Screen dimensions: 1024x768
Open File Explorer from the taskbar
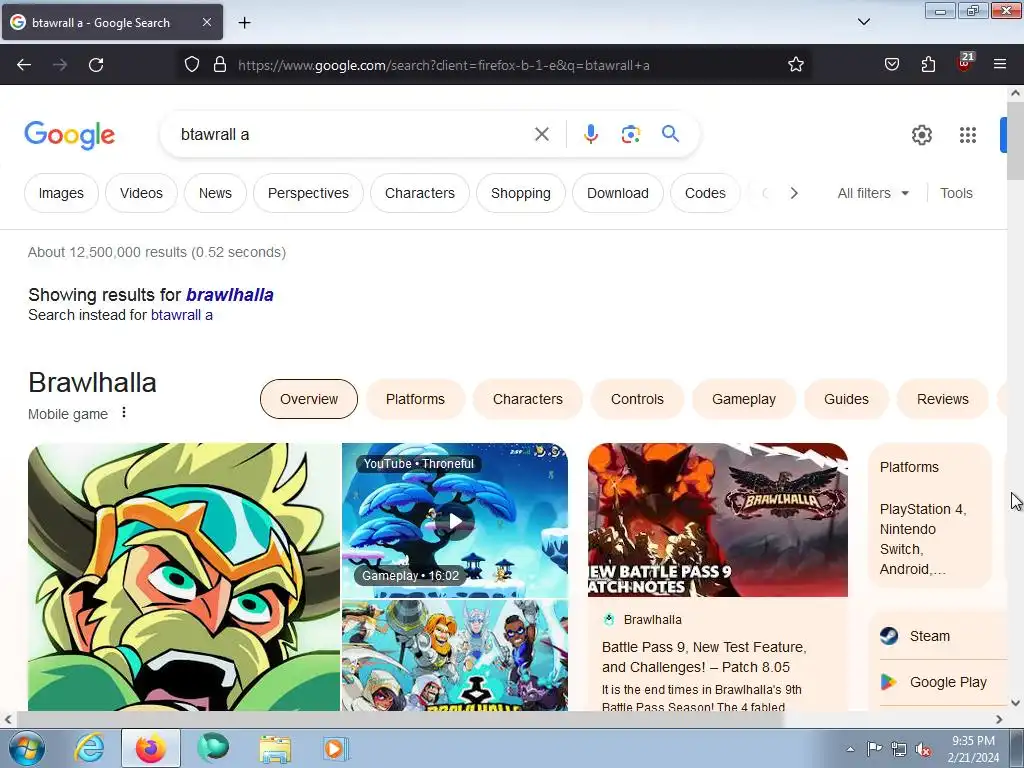(275, 748)
